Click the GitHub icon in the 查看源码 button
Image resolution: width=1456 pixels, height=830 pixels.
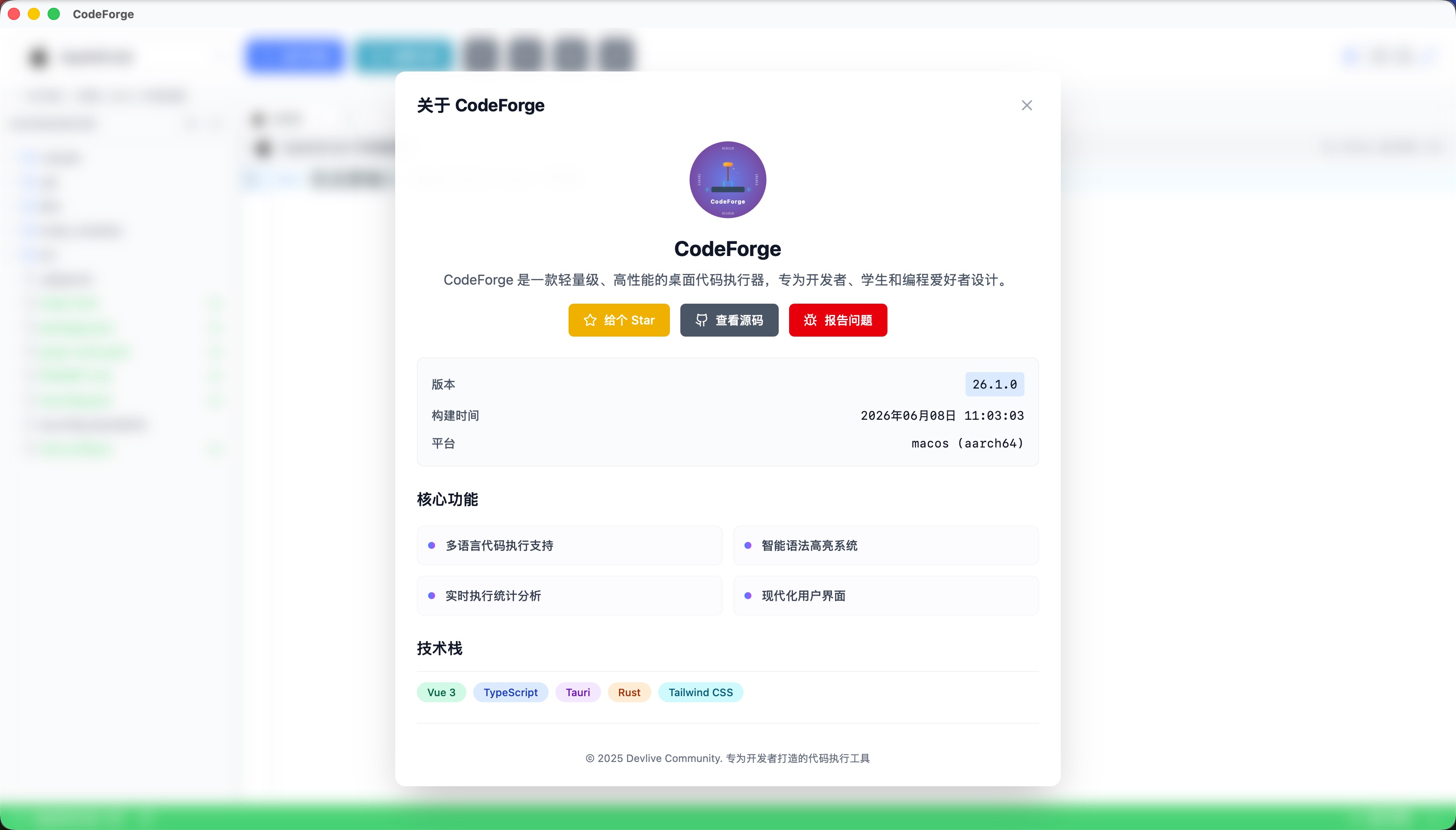click(x=702, y=321)
